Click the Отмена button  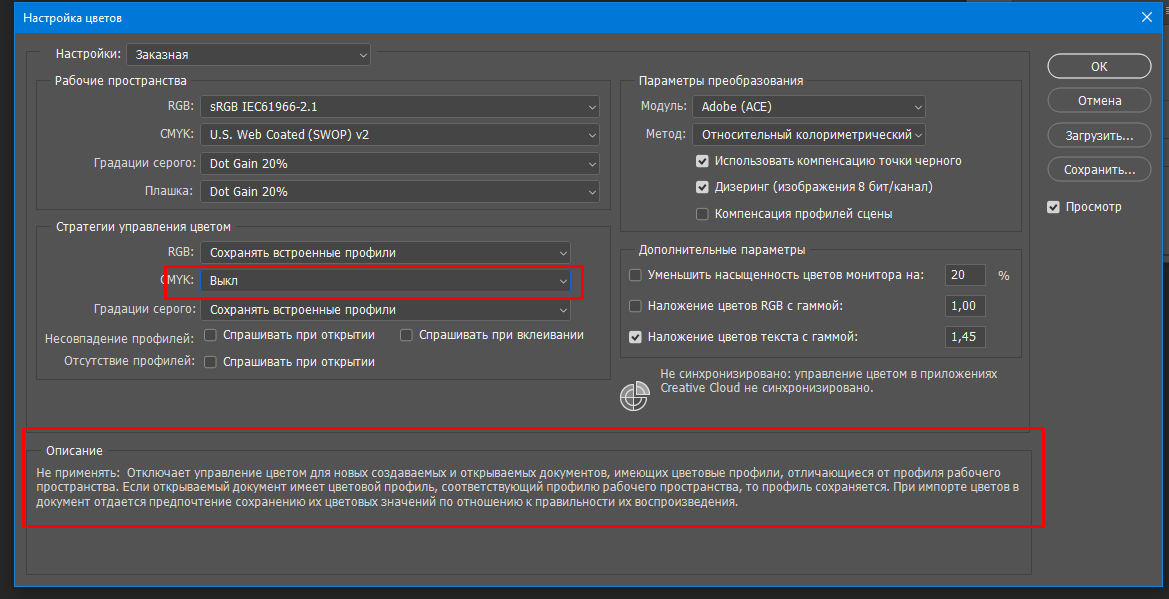tap(1099, 100)
